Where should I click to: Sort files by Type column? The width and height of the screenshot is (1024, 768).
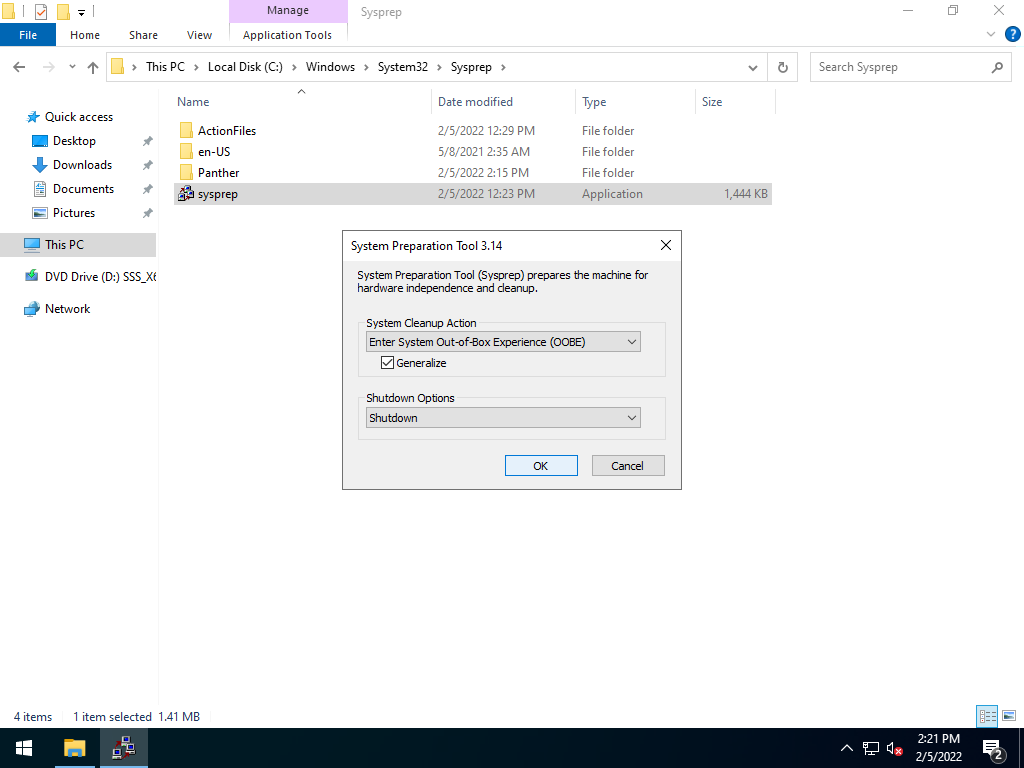tap(635, 102)
